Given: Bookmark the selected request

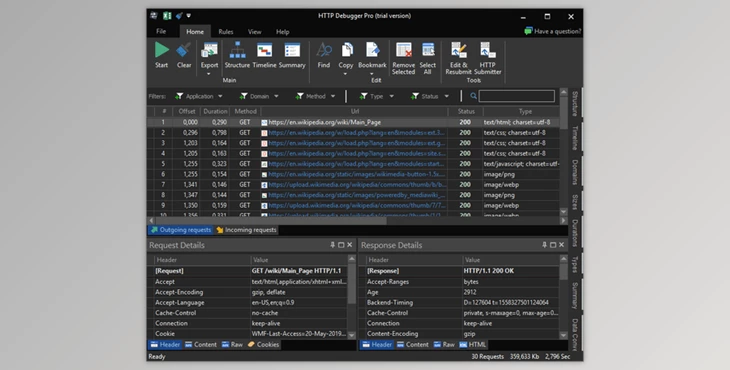Looking at the screenshot, I should pyautogui.click(x=372, y=54).
